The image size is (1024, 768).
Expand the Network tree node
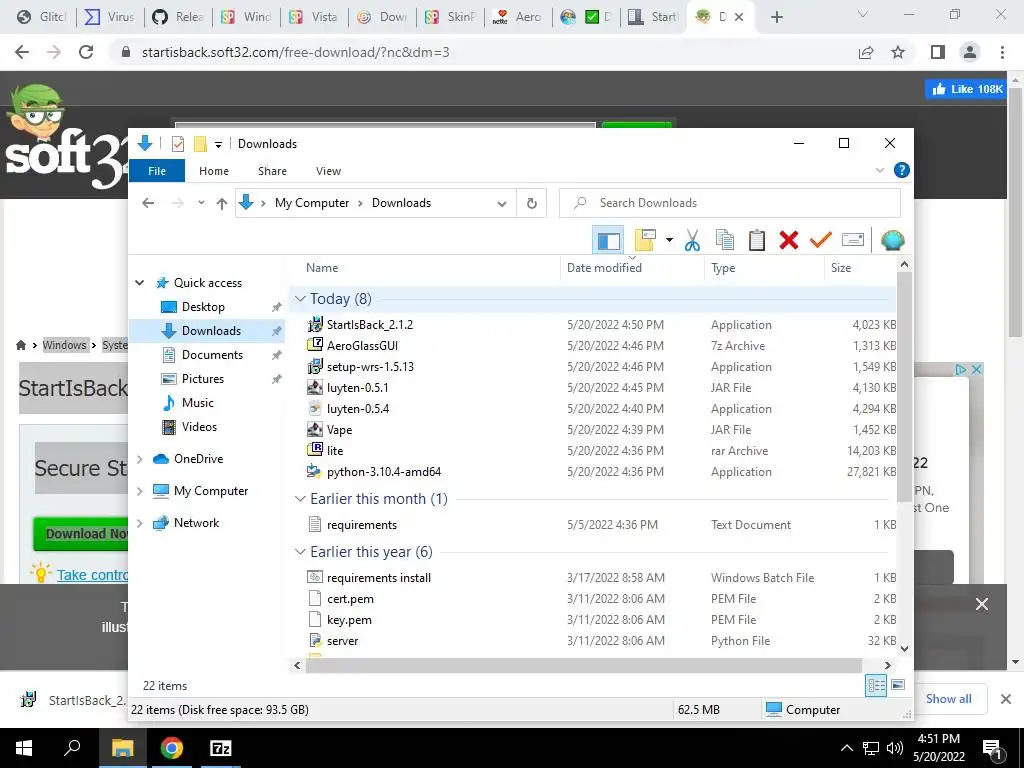click(139, 523)
